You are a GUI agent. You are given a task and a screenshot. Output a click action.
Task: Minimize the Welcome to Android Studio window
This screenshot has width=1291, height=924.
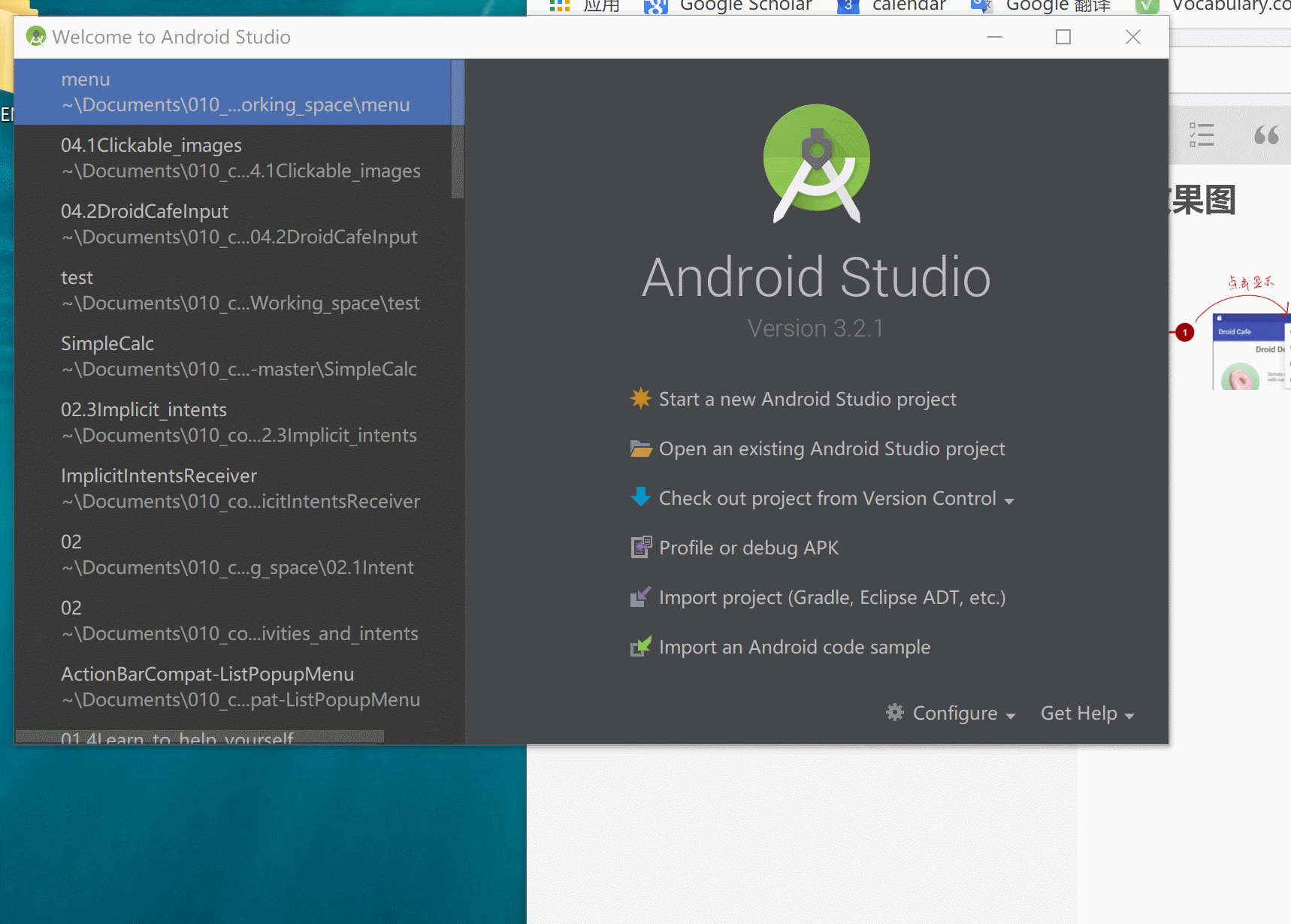[x=995, y=37]
